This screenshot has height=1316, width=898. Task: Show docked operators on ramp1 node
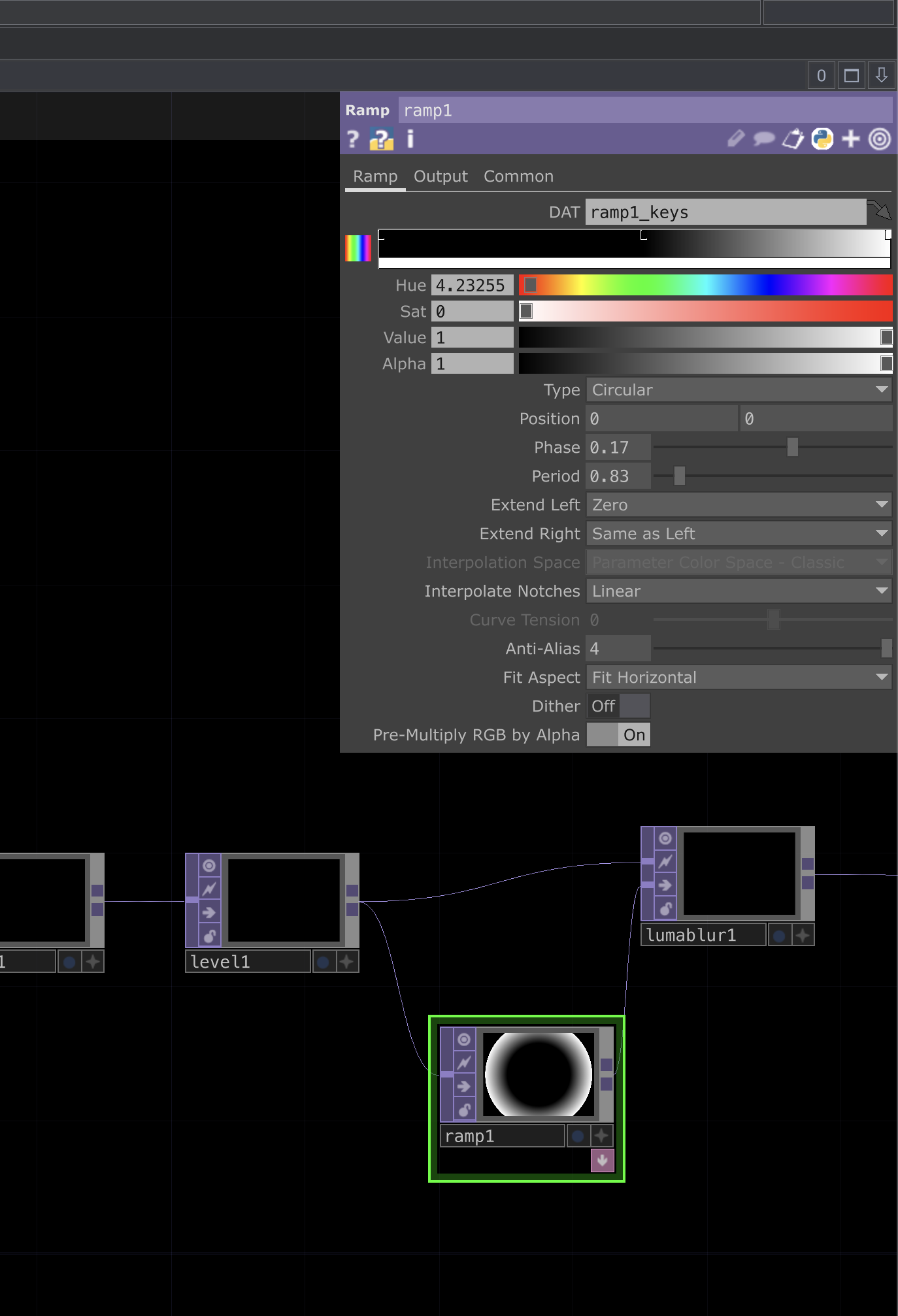coord(602,1160)
